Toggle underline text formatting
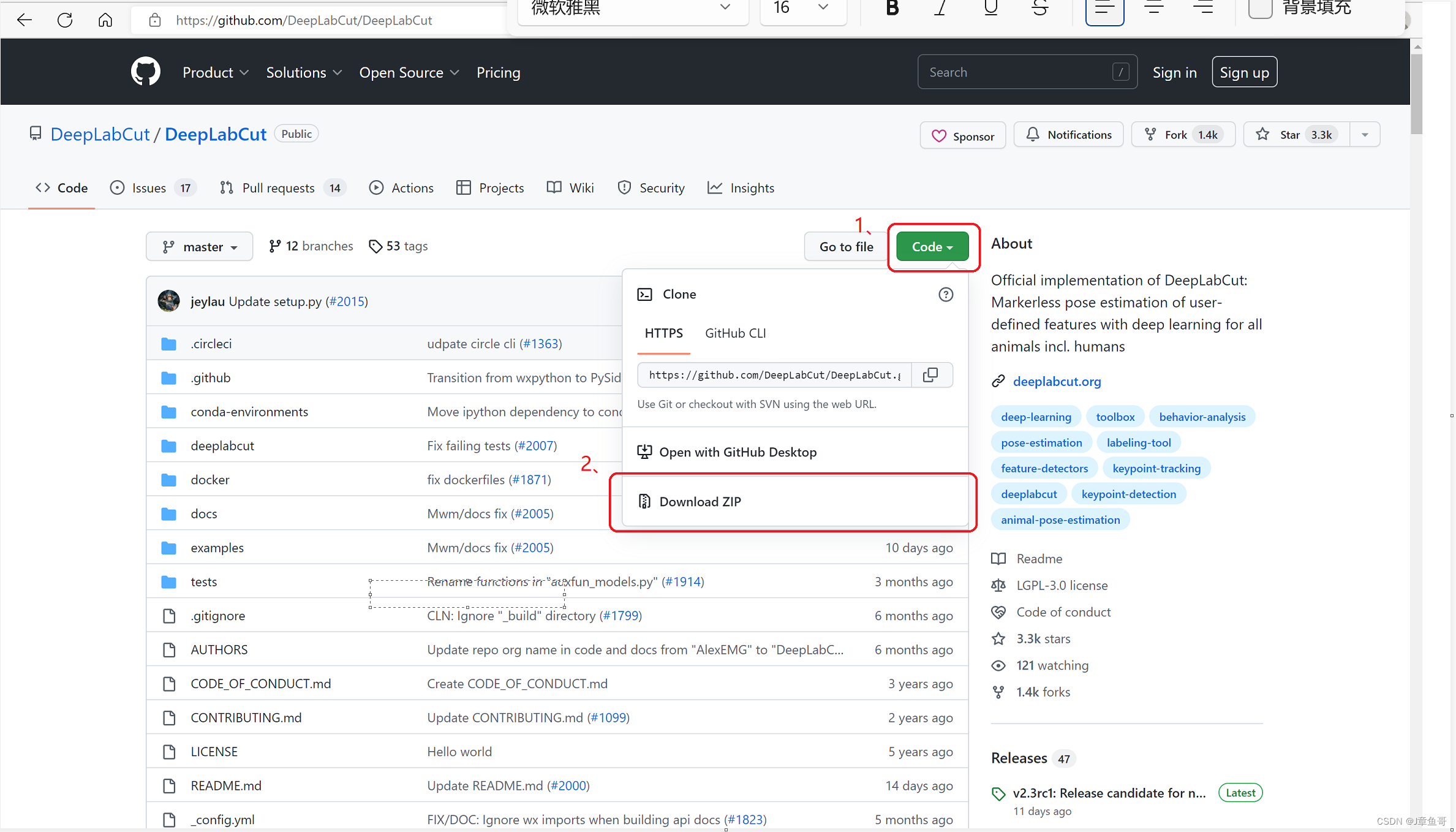Image resolution: width=1456 pixels, height=832 pixels. [x=990, y=9]
